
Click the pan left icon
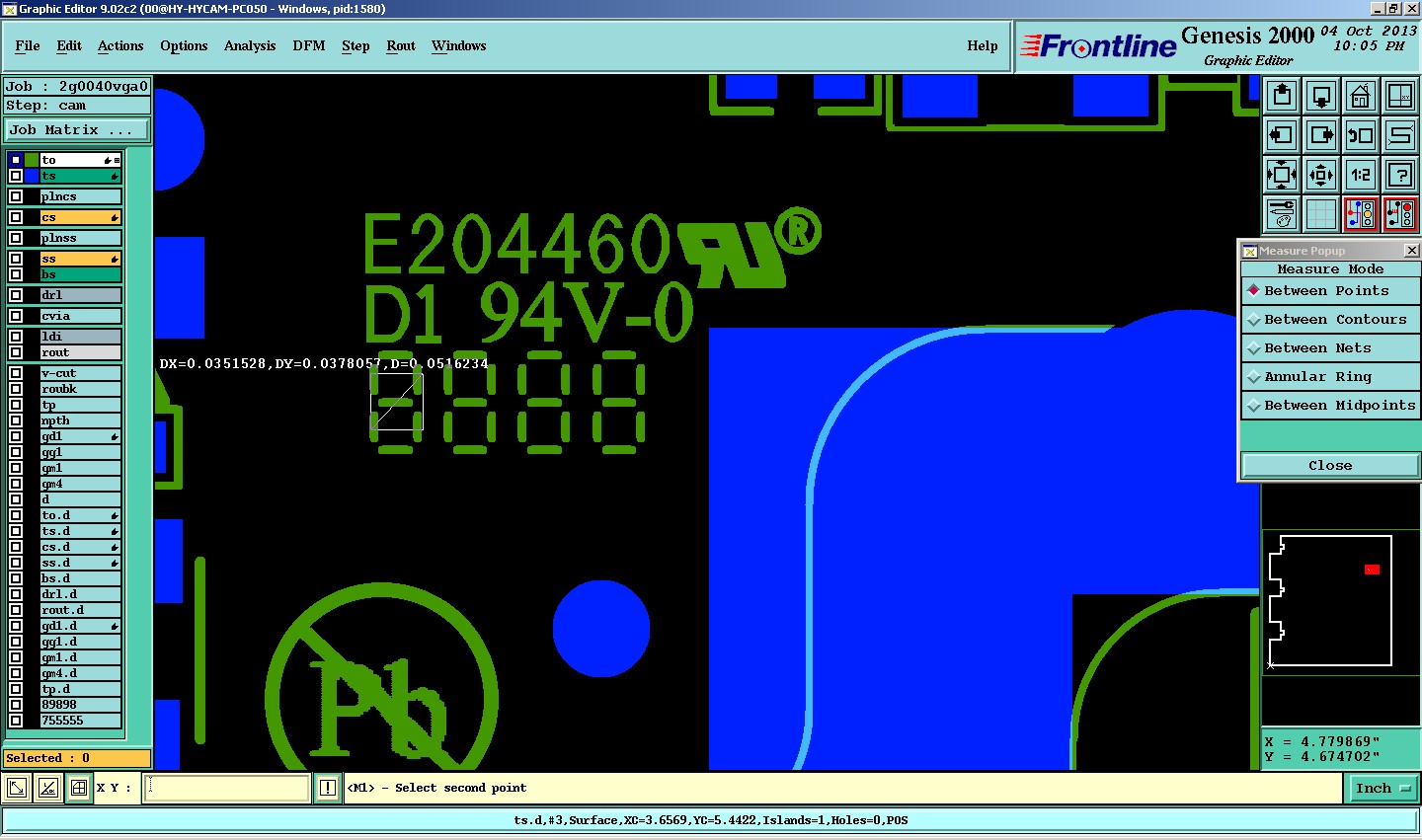(1282, 135)
